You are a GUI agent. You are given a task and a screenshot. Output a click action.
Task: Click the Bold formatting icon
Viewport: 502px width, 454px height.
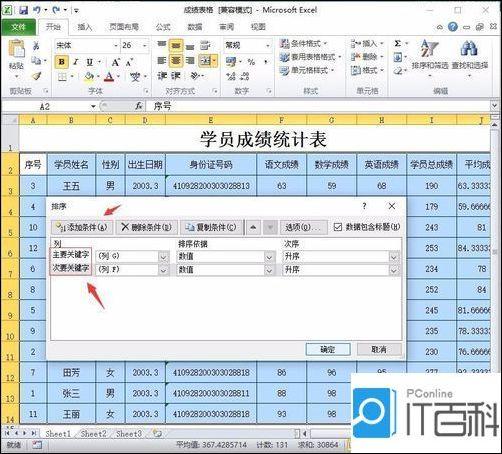point(62,62)
